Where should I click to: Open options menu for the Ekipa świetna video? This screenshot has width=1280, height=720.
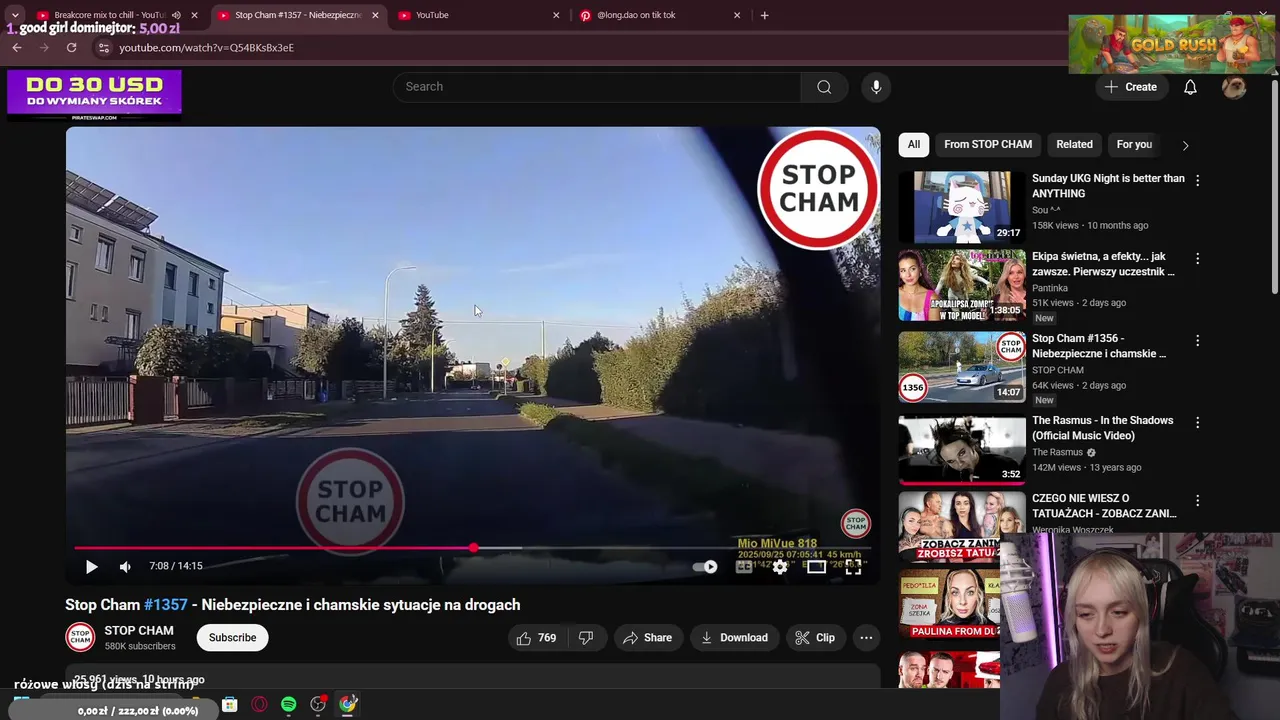pos(1197,259)
